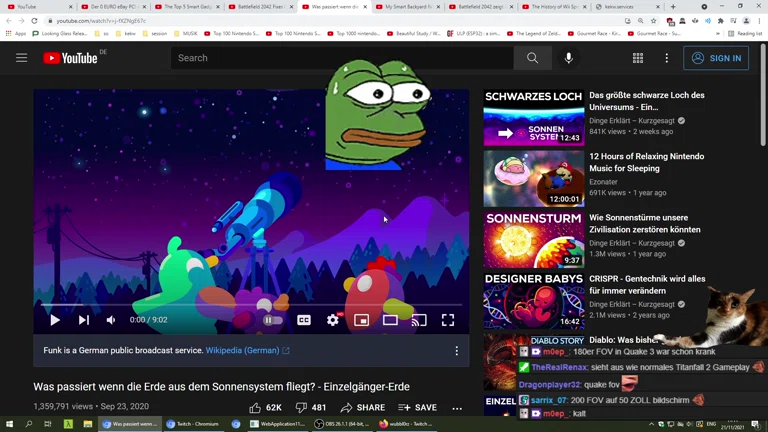
Task: Reload the current page
Action: point(34,21)
